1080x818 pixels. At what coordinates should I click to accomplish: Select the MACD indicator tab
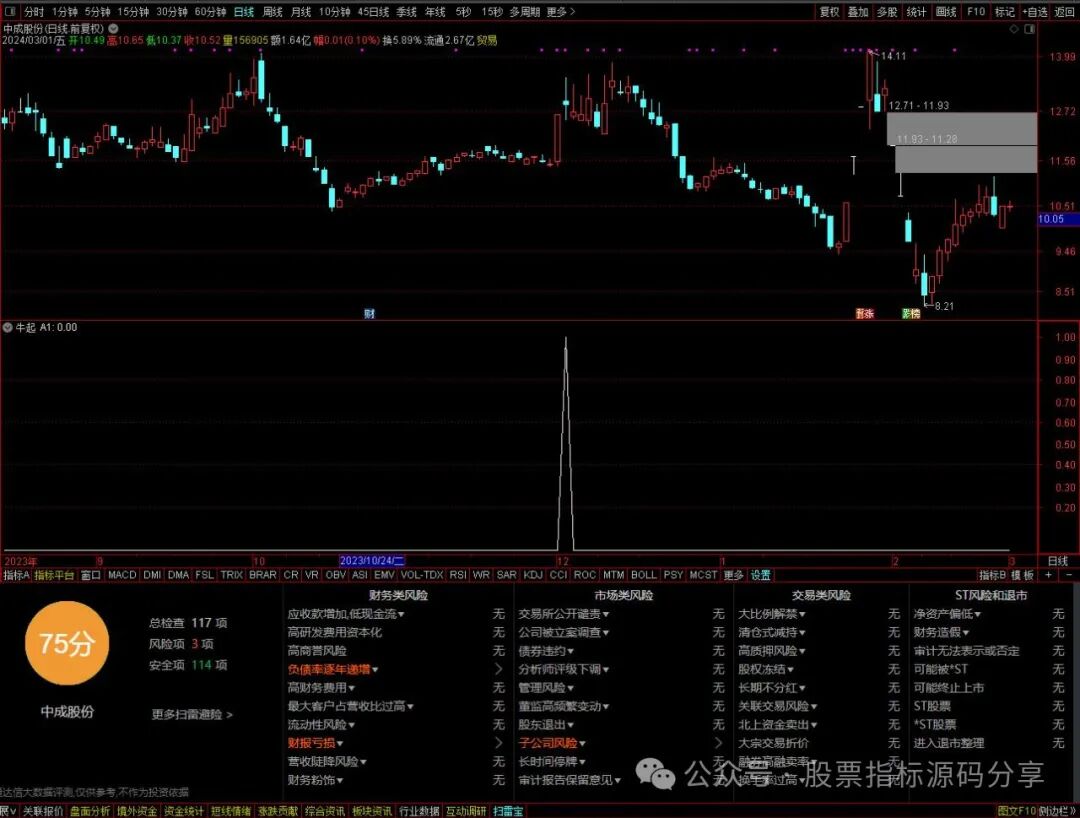tap(123, 575)
